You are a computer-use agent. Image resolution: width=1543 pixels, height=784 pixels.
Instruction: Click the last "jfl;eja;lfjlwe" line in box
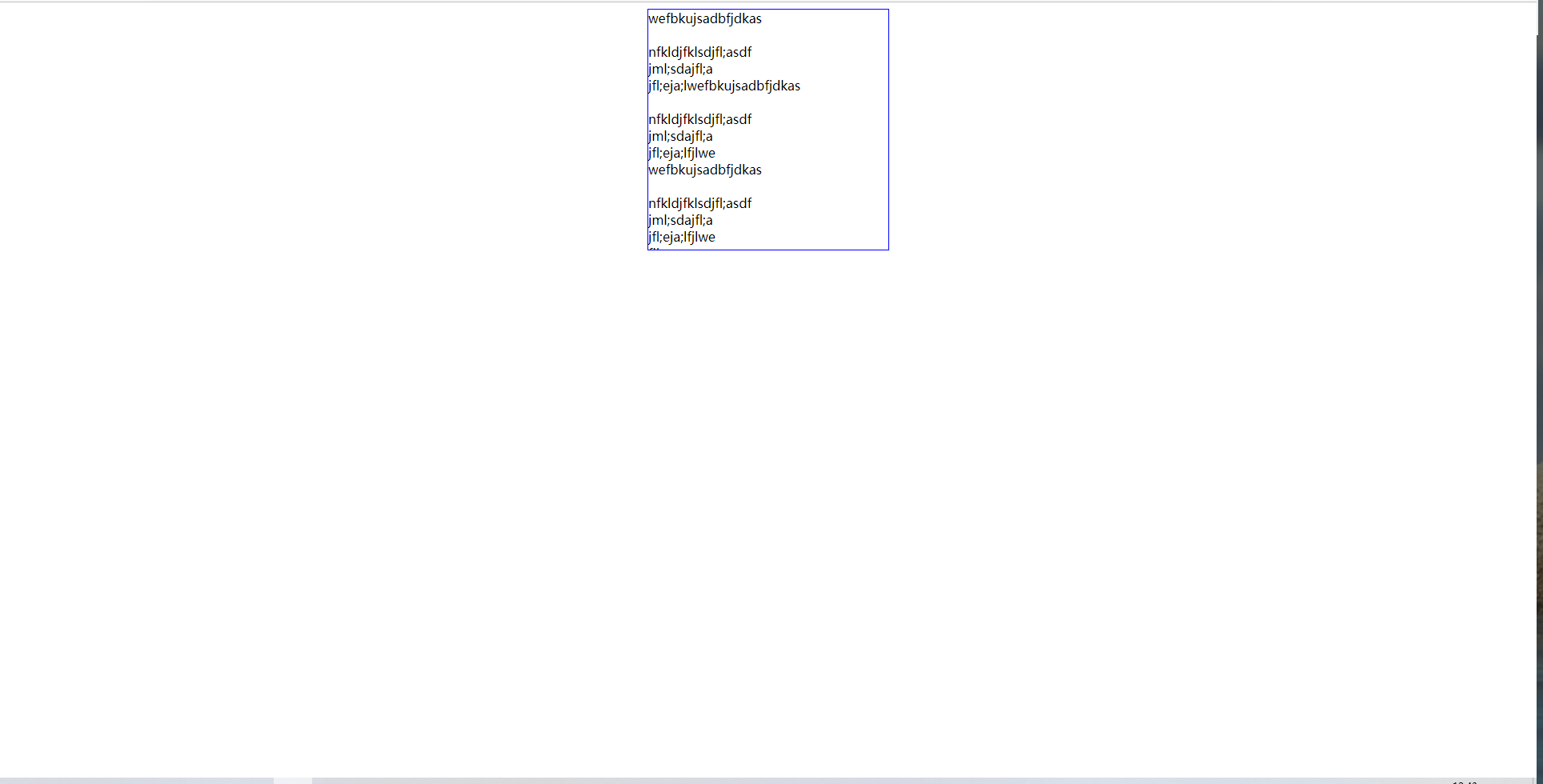682,237
